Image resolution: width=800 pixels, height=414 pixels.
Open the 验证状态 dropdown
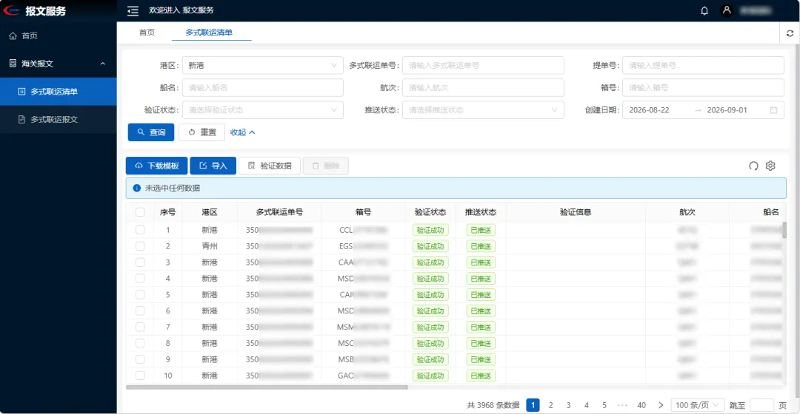(263, 110)
